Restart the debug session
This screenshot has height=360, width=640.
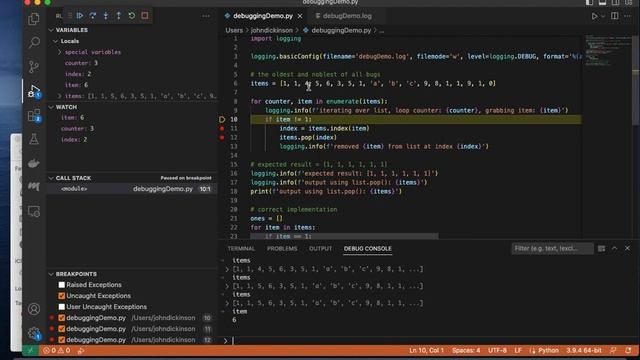click(132, 16)
